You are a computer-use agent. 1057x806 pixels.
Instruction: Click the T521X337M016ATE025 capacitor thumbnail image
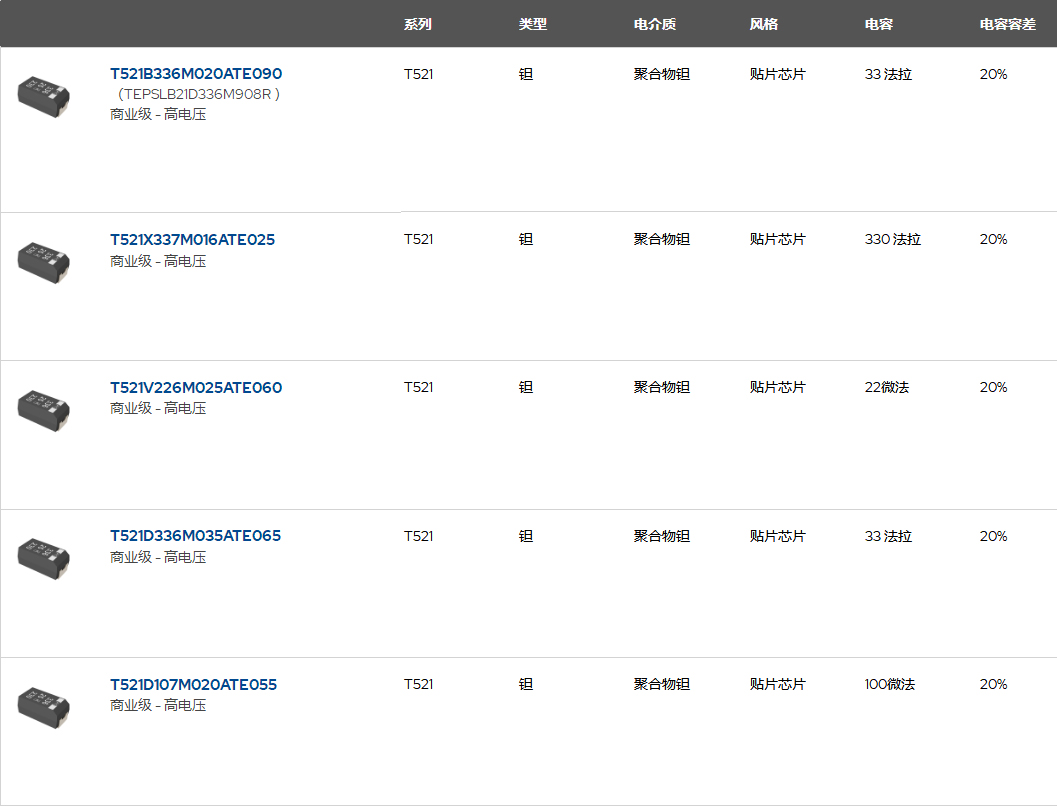coord(43,259)
